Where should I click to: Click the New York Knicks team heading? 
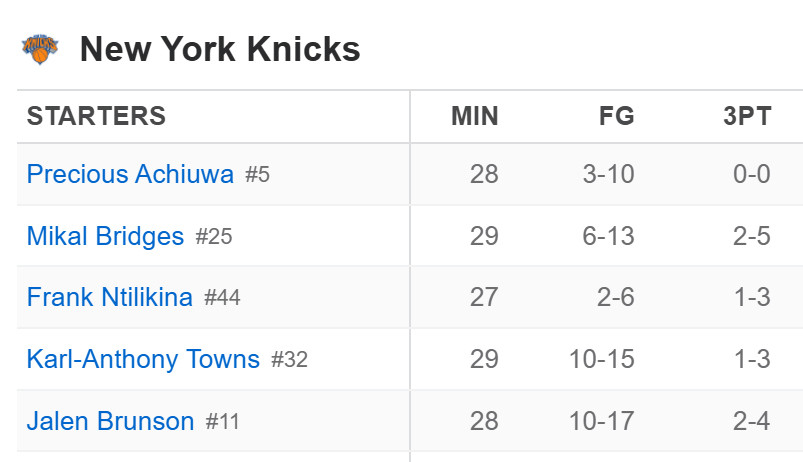(220, 49)
